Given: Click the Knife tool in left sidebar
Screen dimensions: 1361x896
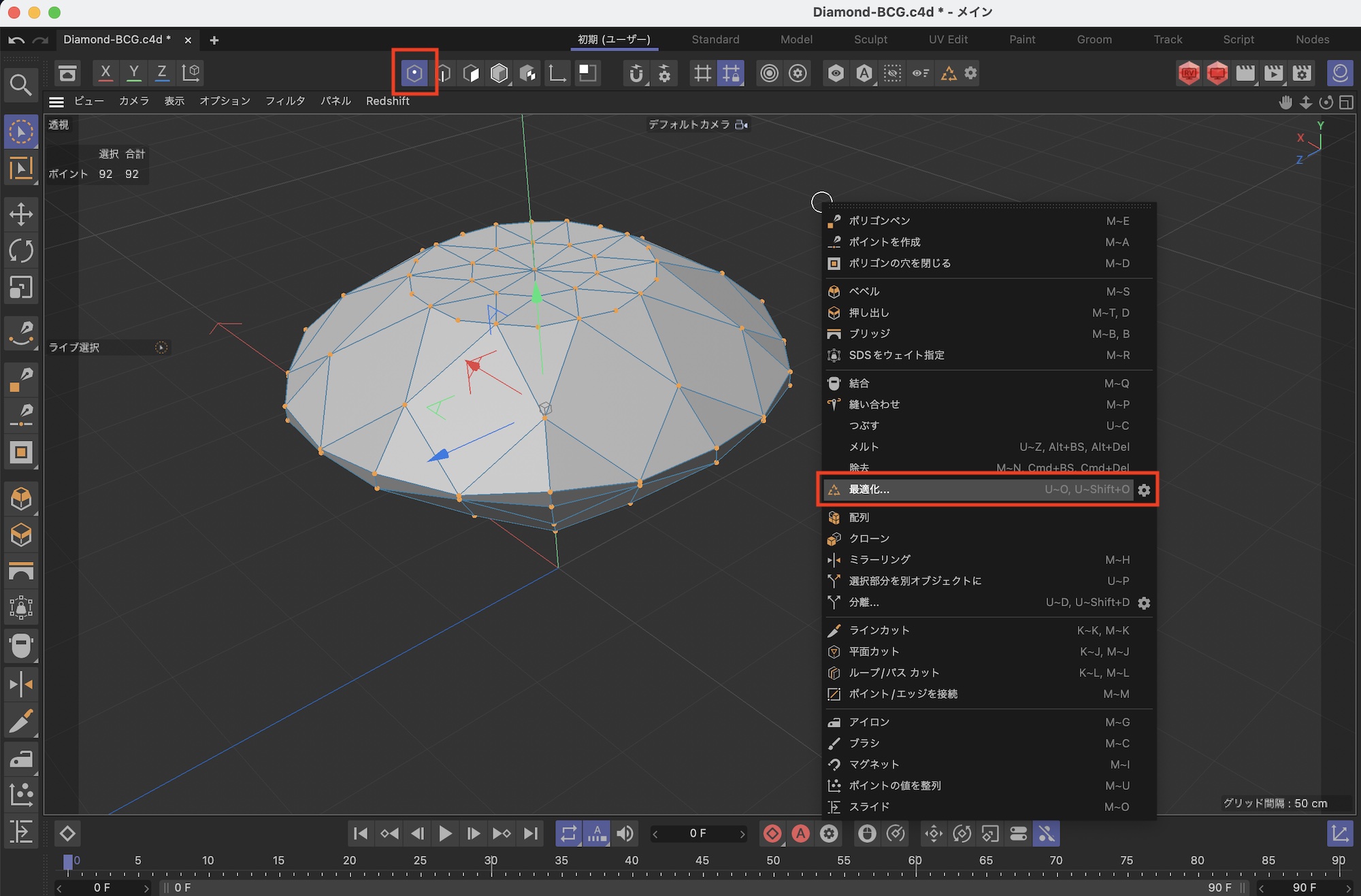Looking at the screenshot, I should [x=21, y=722].
